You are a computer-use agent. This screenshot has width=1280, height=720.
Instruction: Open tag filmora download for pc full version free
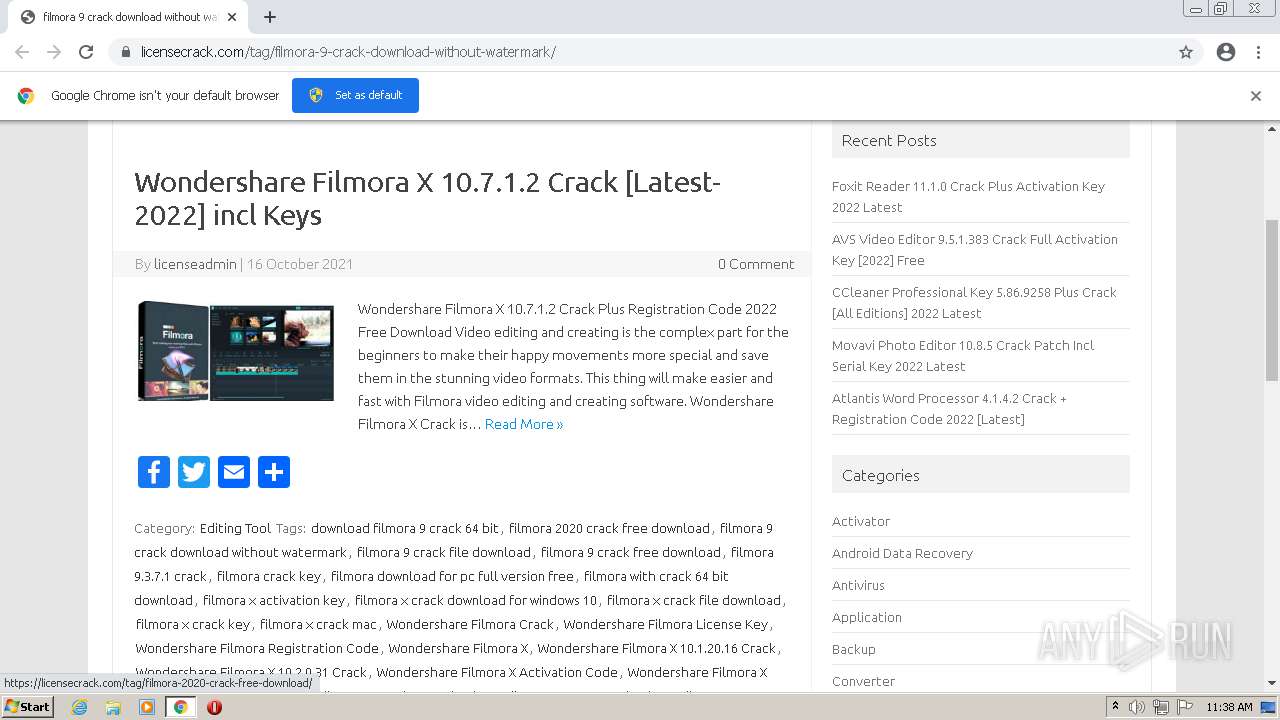coord(452,576)
